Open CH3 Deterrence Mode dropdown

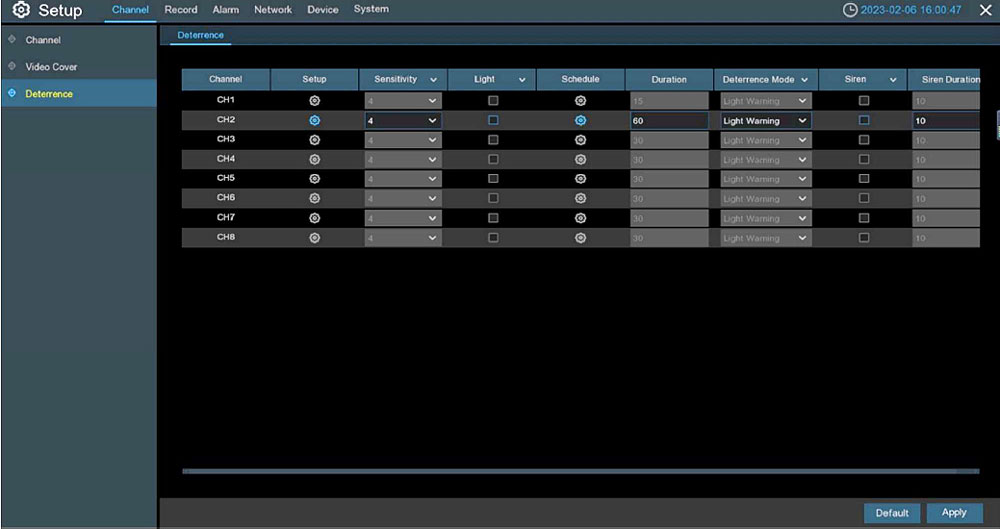coord(766,140)
